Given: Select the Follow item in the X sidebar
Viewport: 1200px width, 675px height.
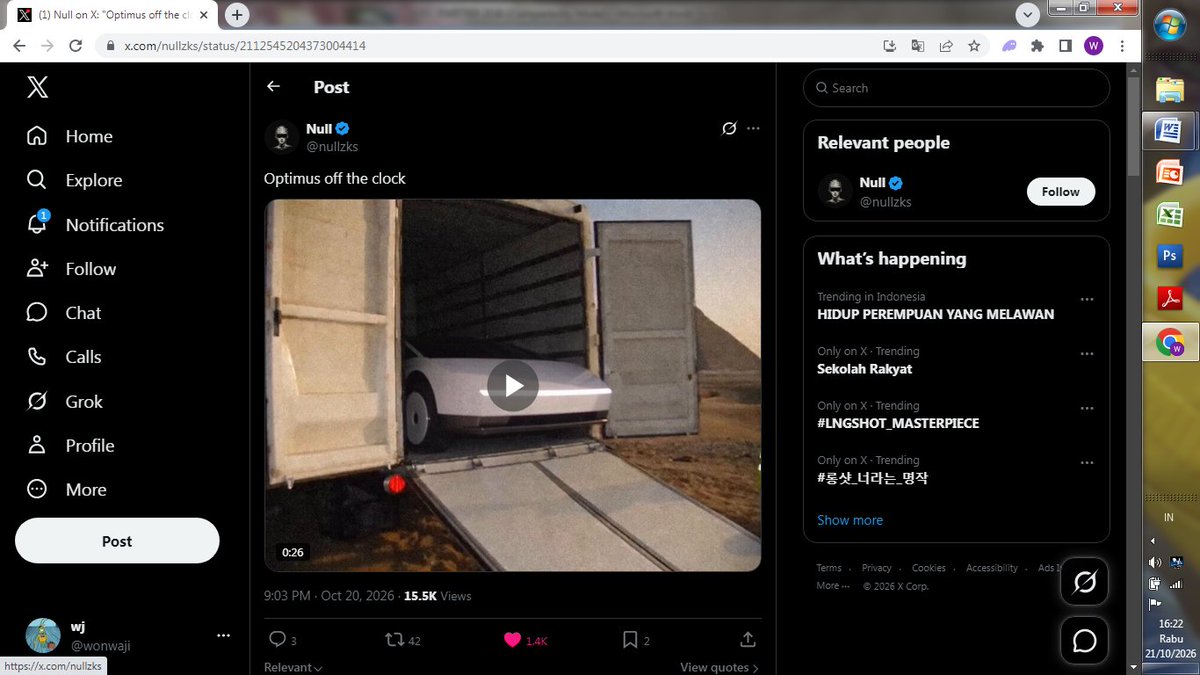Looking at the screenshot, I should pos(71,269).
